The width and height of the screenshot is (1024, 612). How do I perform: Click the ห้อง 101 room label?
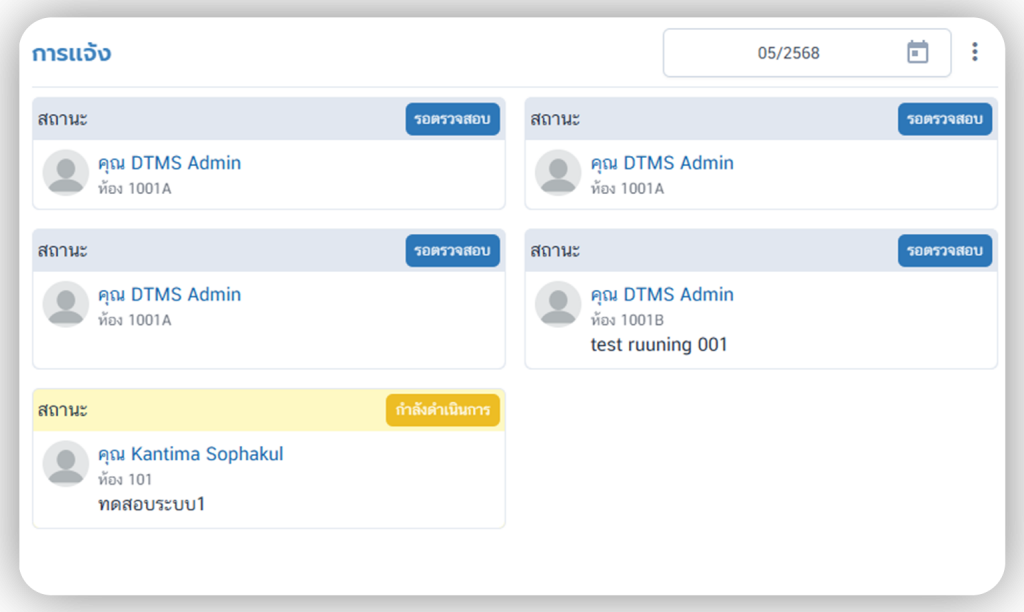[125, 480]
